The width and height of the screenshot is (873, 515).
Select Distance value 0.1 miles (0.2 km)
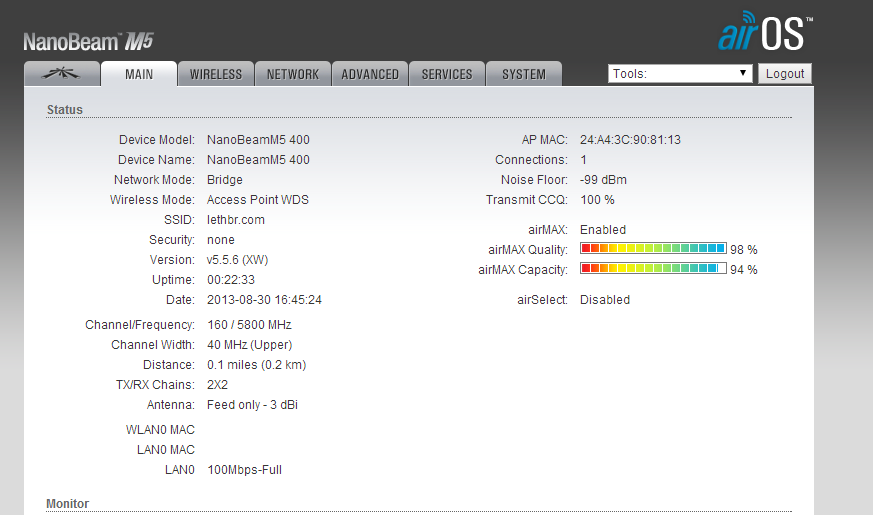coord(257,365)
